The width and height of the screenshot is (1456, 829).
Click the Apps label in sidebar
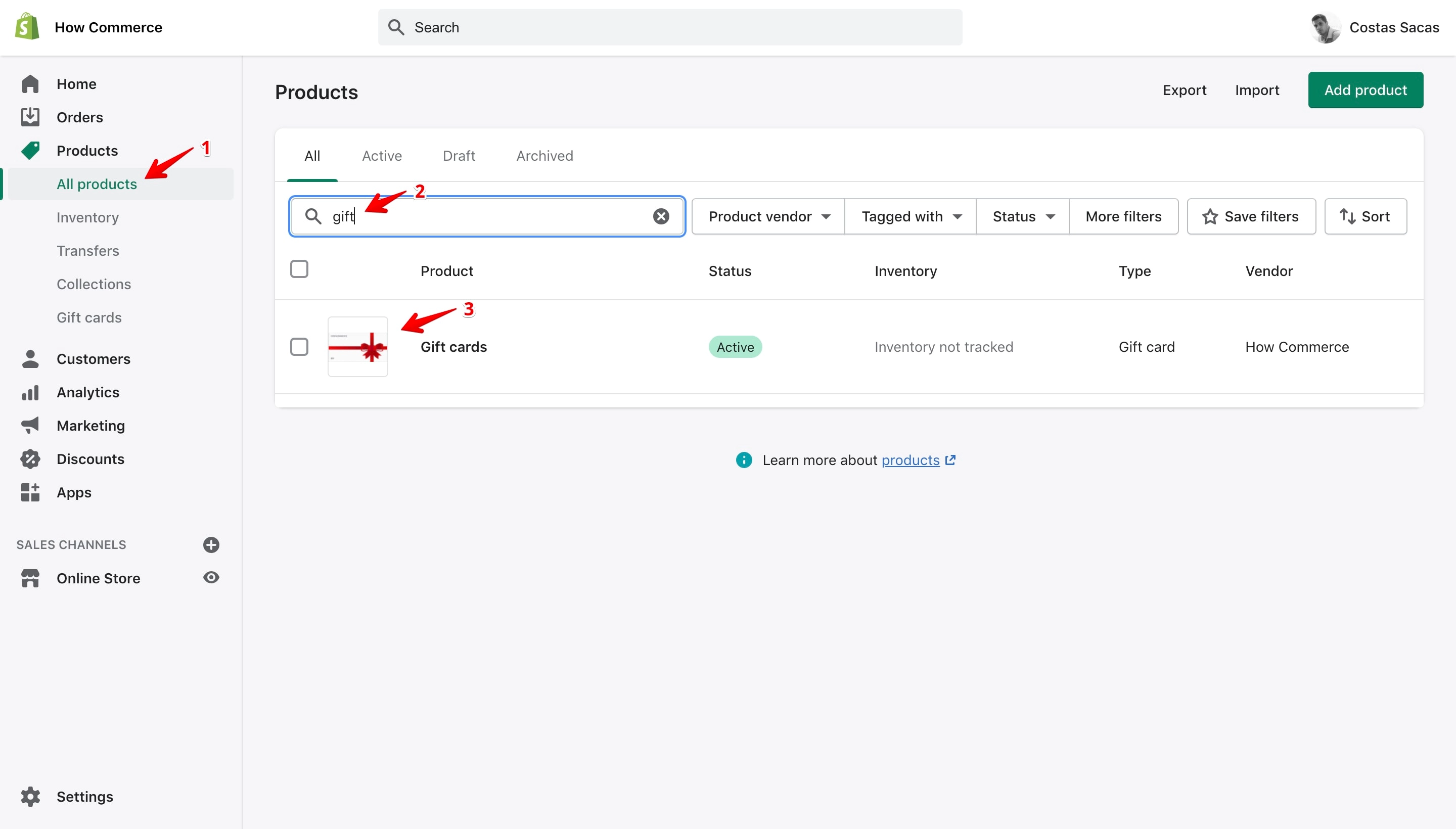click(x=74, y=492)
